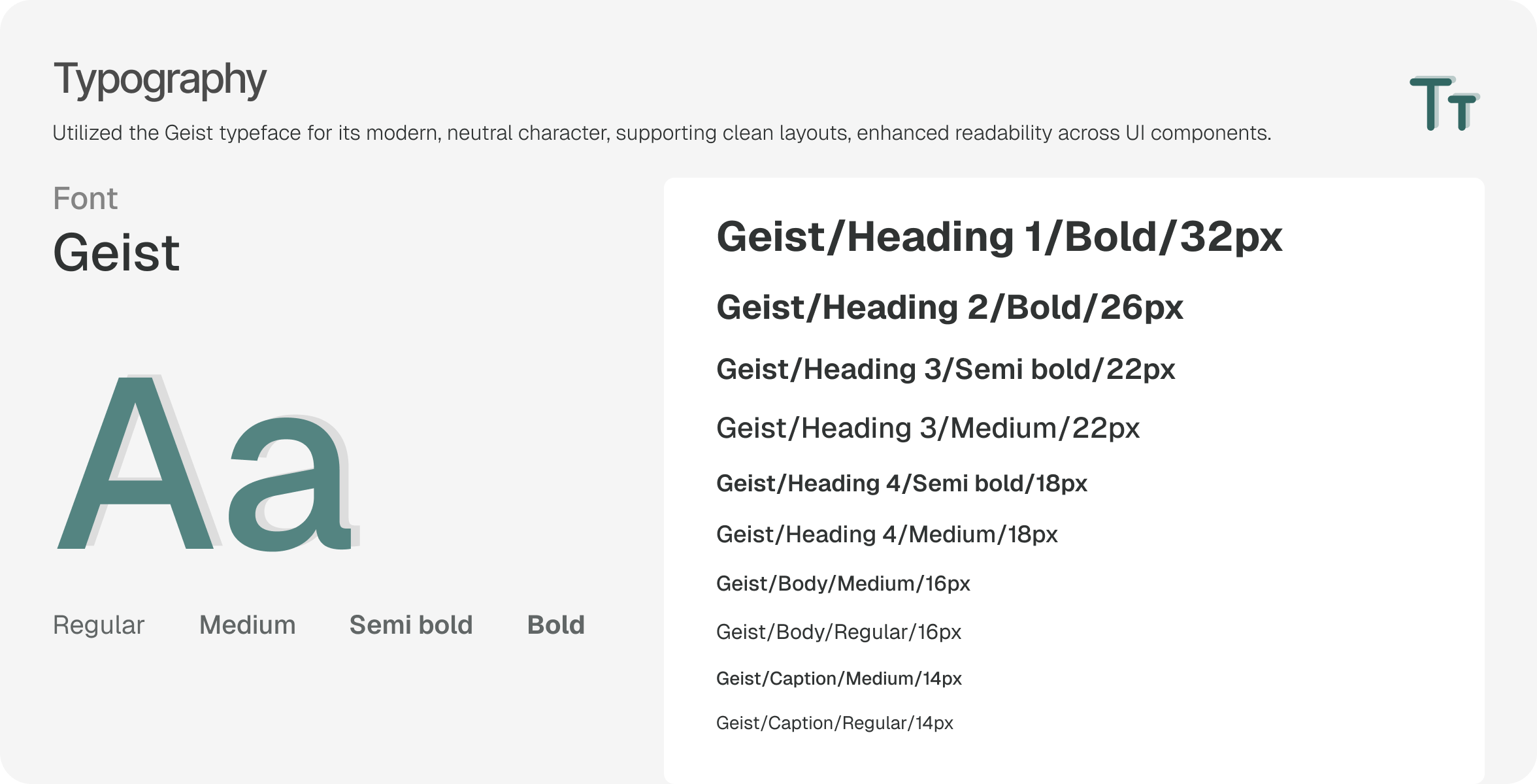Click the Geist font name

point(116,252)
